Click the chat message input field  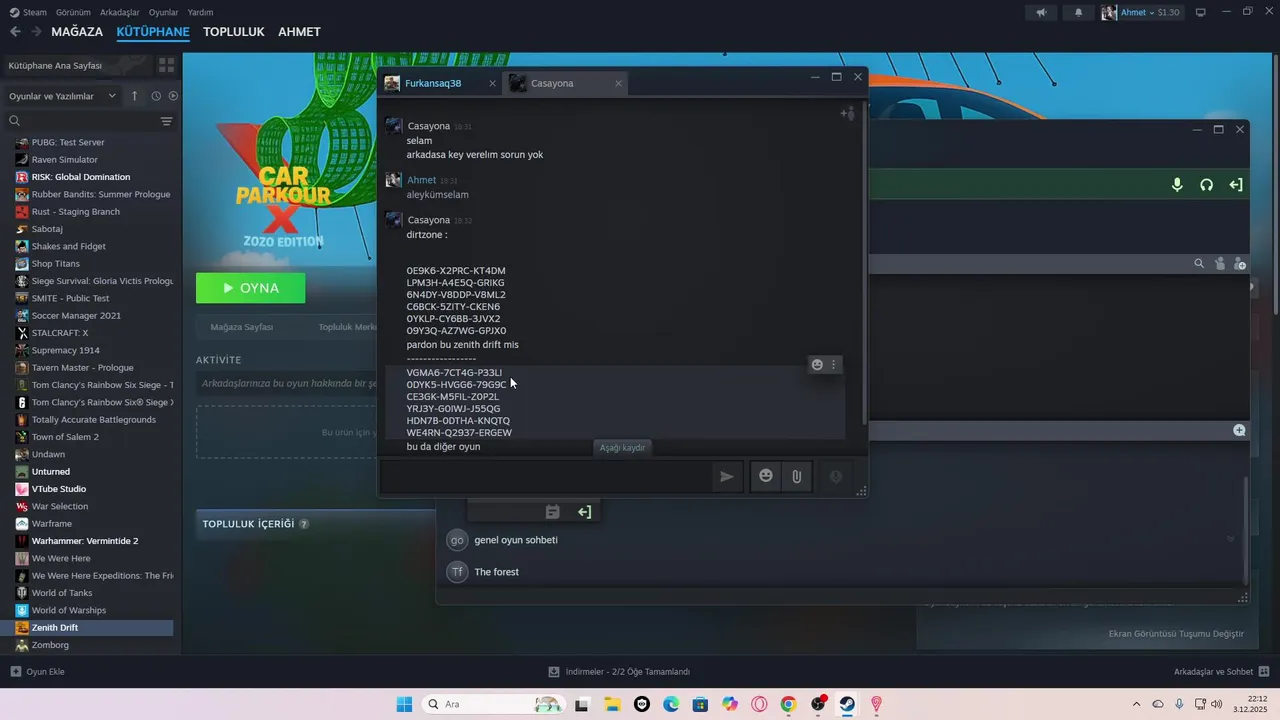click(545, 477)
